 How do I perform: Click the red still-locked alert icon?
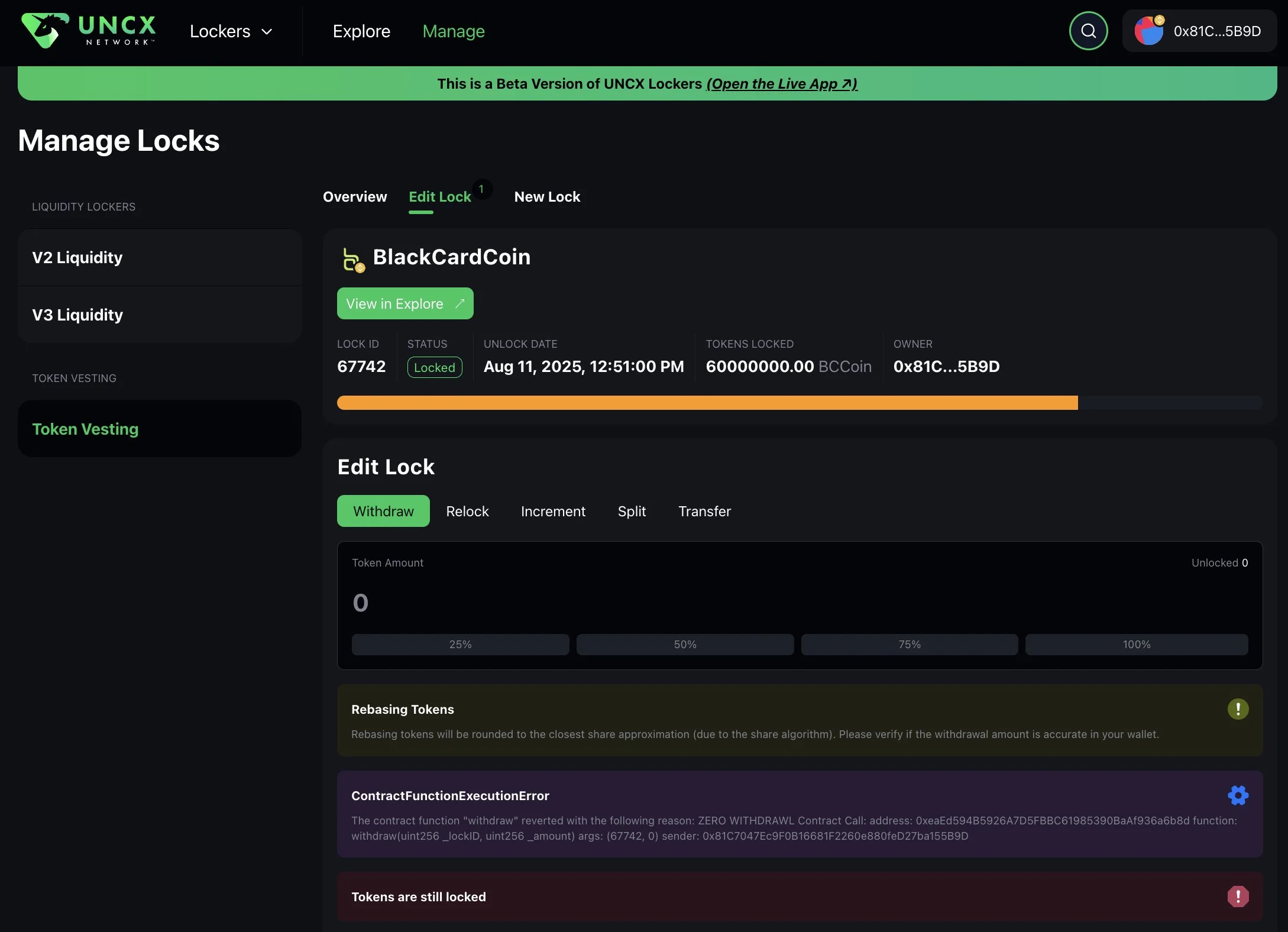click(1238, 896)
